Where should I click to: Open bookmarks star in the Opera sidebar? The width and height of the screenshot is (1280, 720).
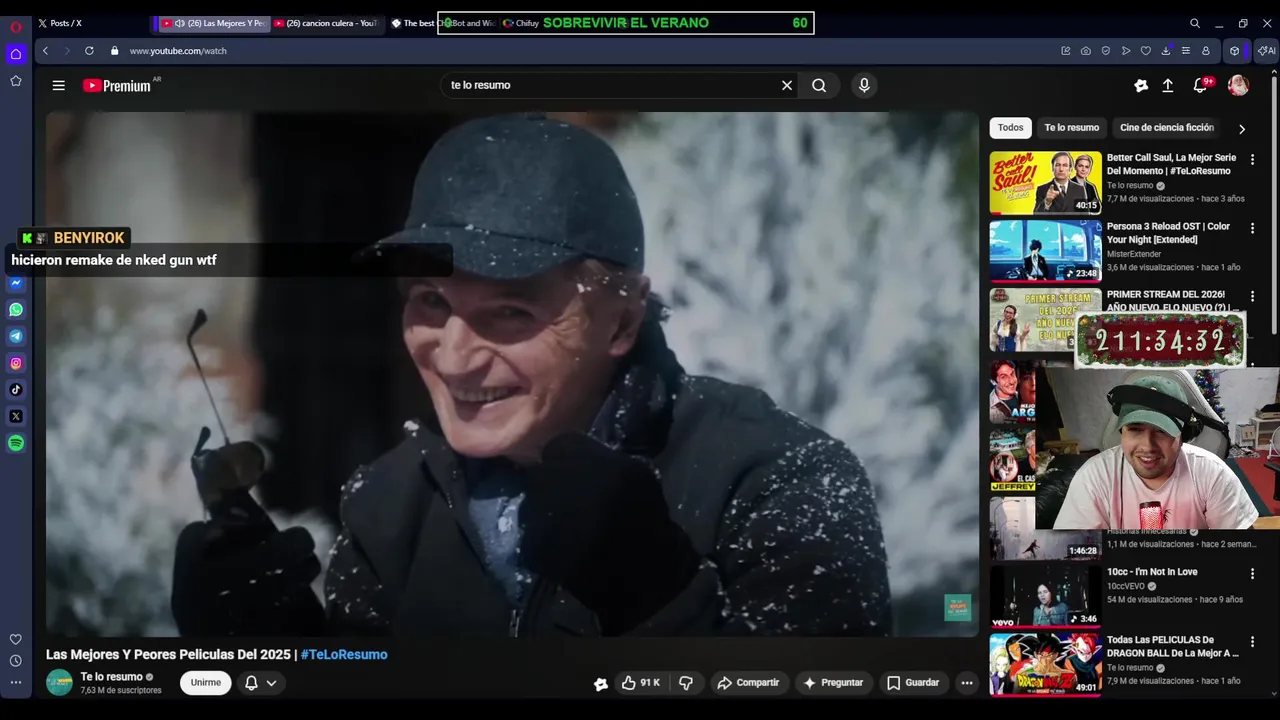pos(16,81)
